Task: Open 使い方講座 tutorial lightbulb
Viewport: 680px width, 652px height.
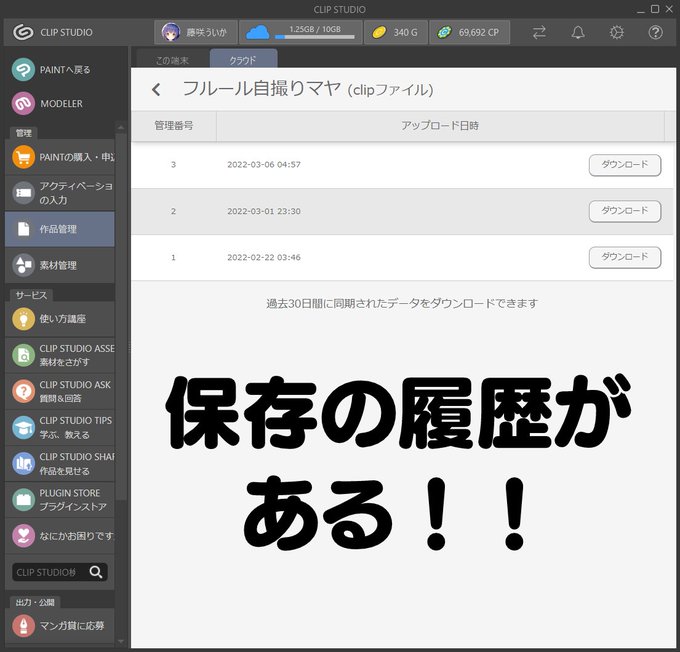Action: pyautogui.click(x=60, y=319)
